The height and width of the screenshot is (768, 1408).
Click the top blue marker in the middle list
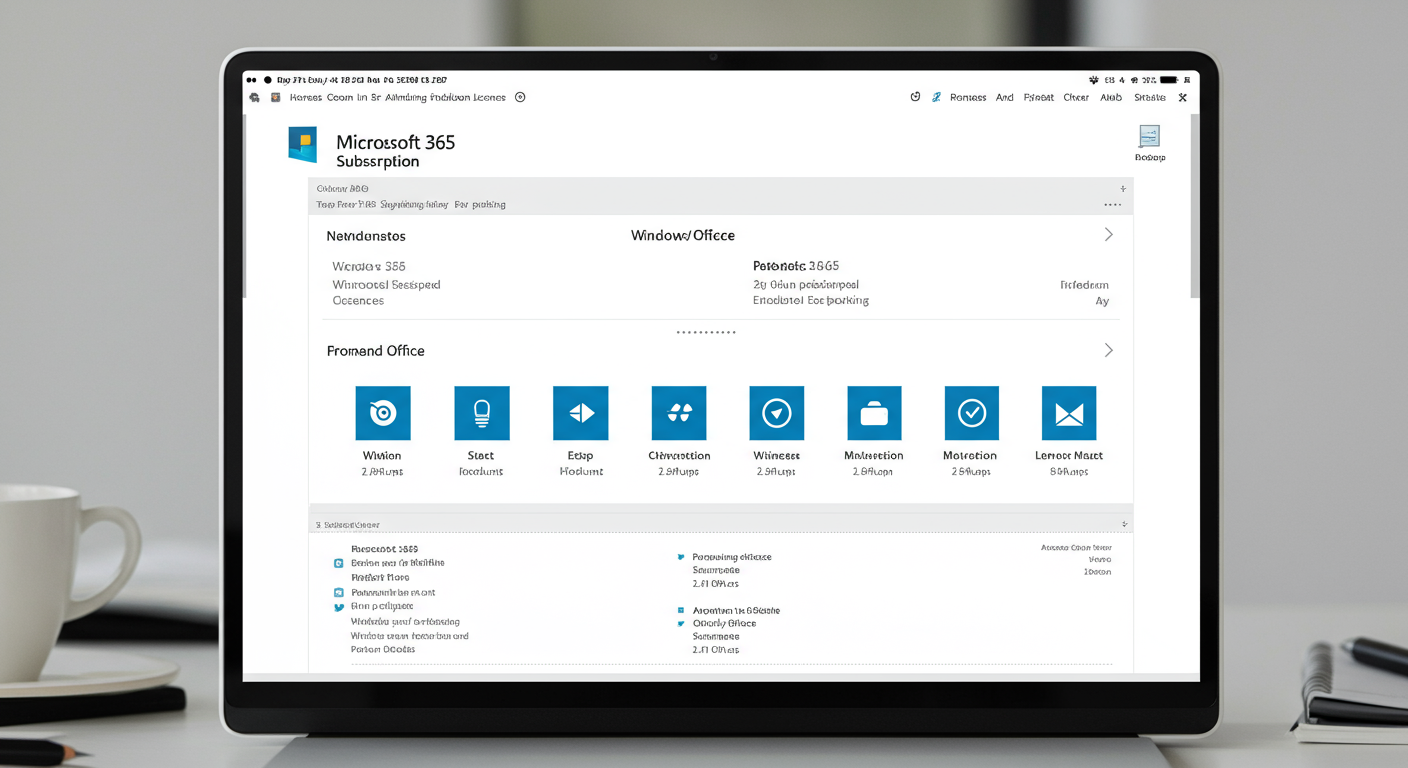681,557
